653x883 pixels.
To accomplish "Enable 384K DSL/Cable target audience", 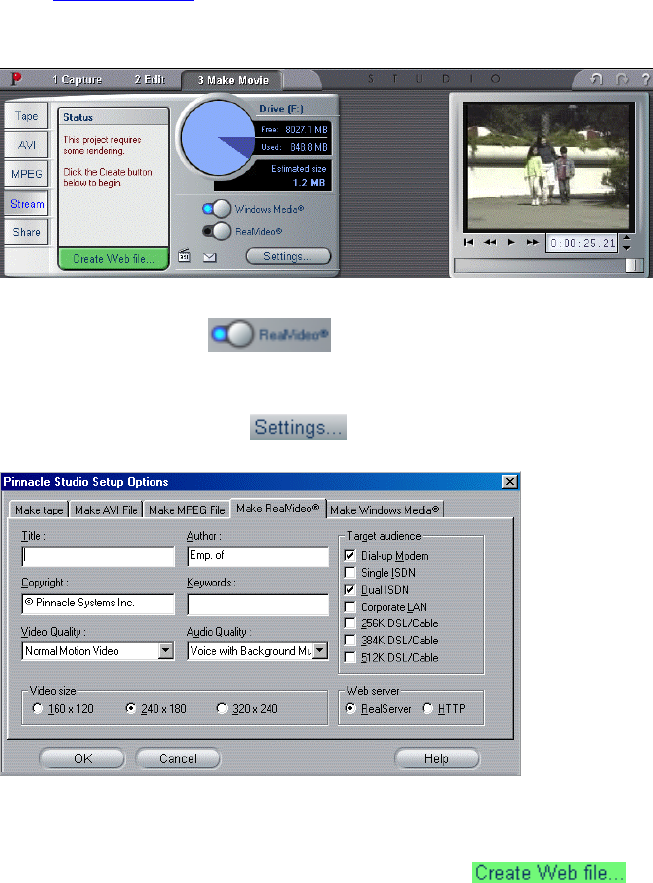I will (350, 640).
